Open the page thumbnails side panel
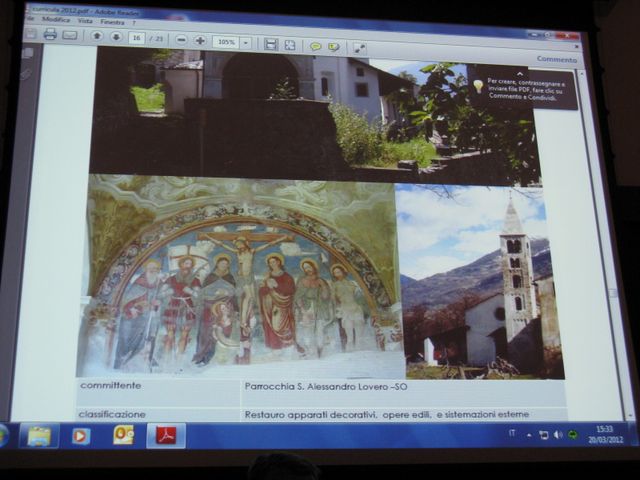Image resolution: width=640 pixels, height=480 pixels. (28, 53)
